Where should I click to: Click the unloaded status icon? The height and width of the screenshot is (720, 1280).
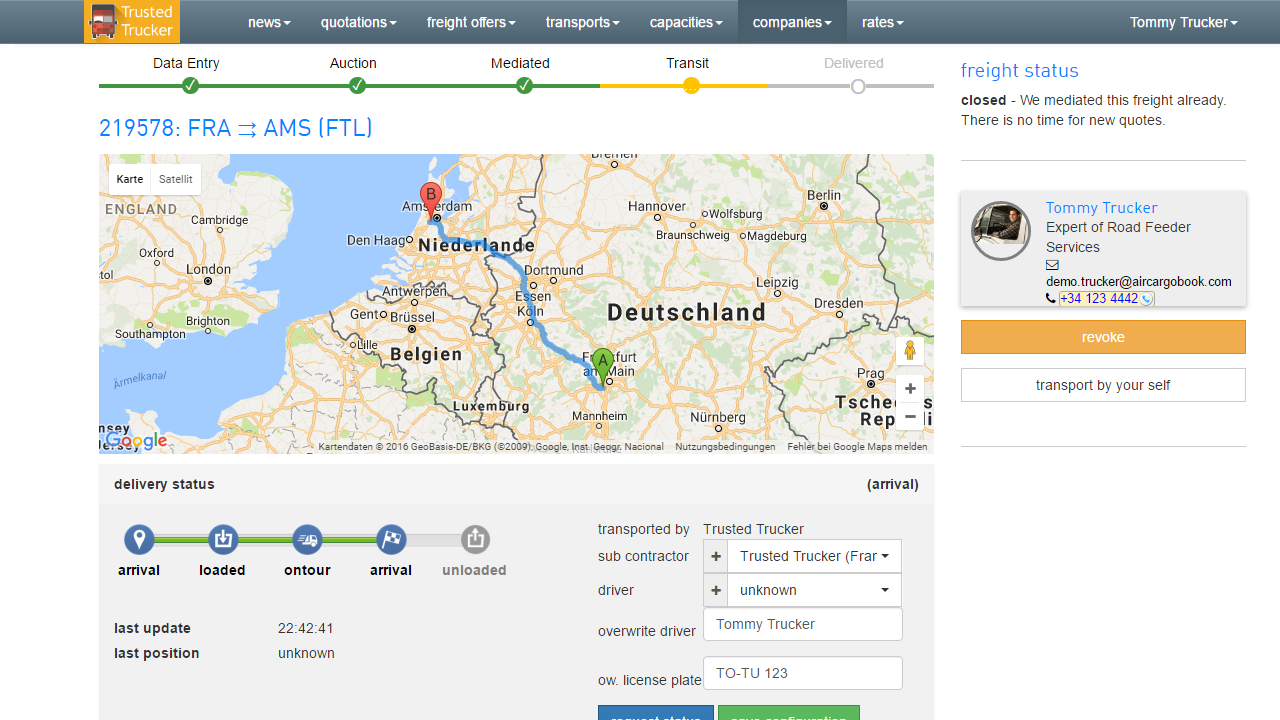pos(475,540)
